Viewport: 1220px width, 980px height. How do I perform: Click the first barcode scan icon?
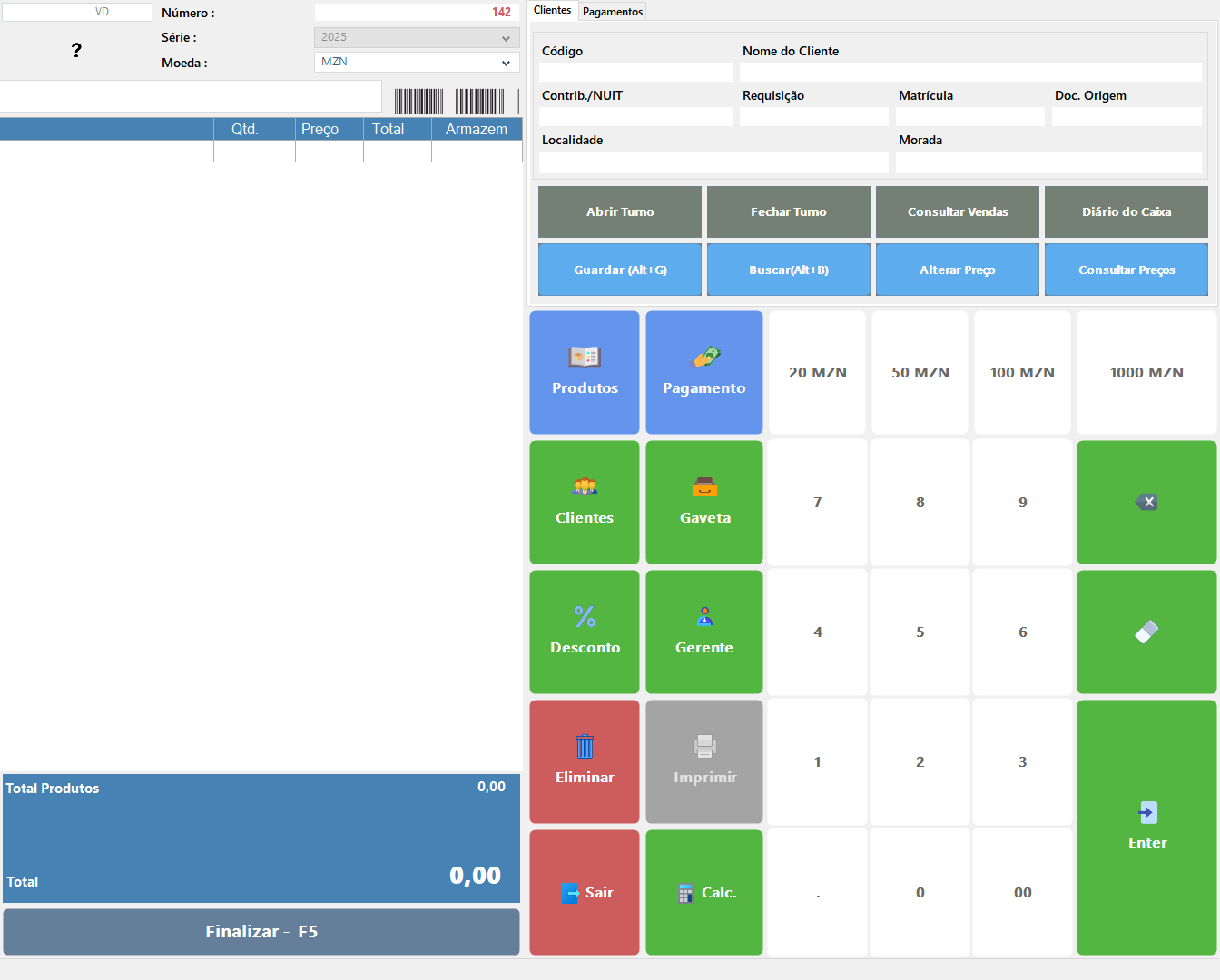pos(418,102)
